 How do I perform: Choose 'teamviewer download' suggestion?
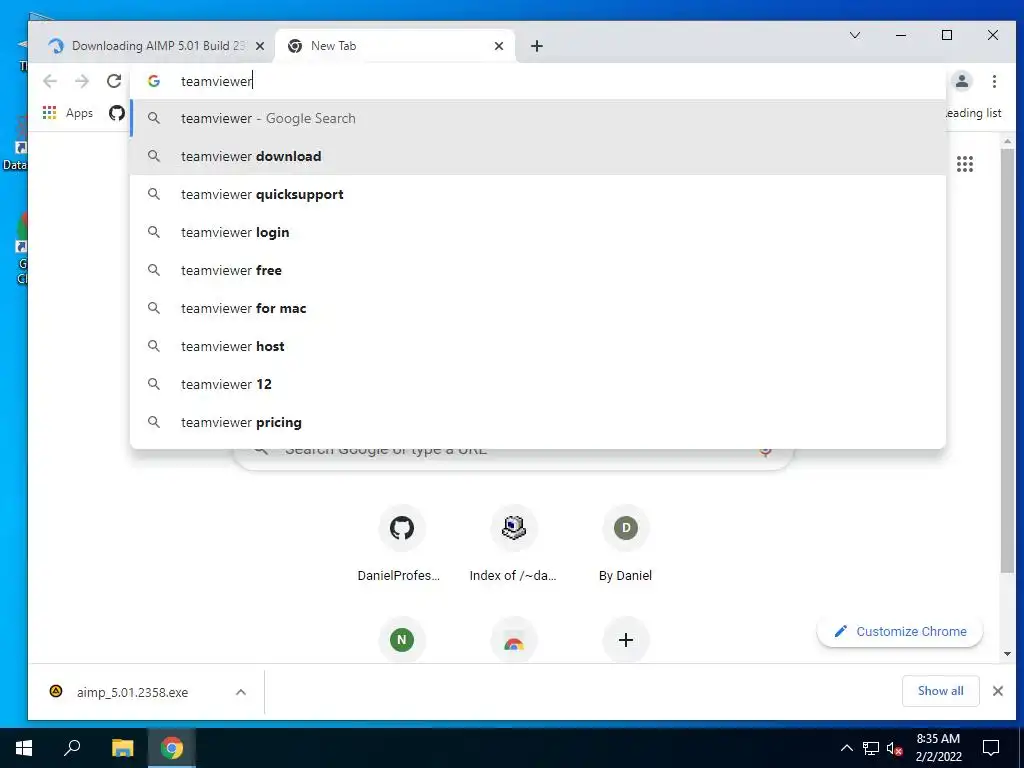click(538, 156)
